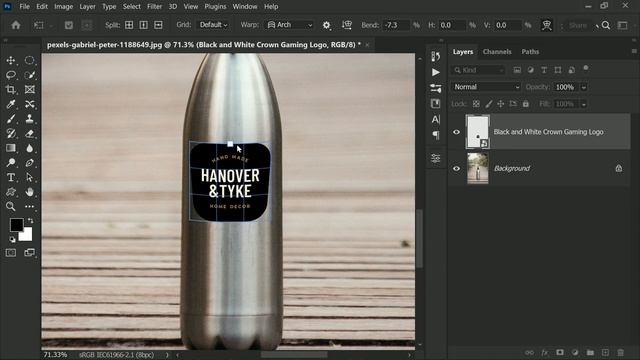Open the Grid Default dropdown
640x360 pixels.
[213, 25]
